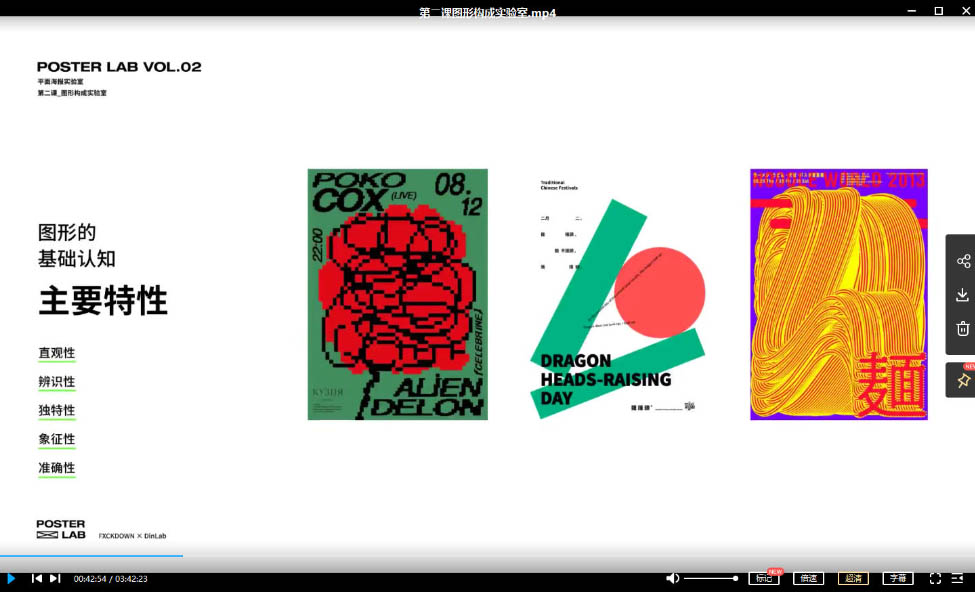975x592 pixels.
Task: Open the 标记 marker feature
Action: (x=764, y=578)
